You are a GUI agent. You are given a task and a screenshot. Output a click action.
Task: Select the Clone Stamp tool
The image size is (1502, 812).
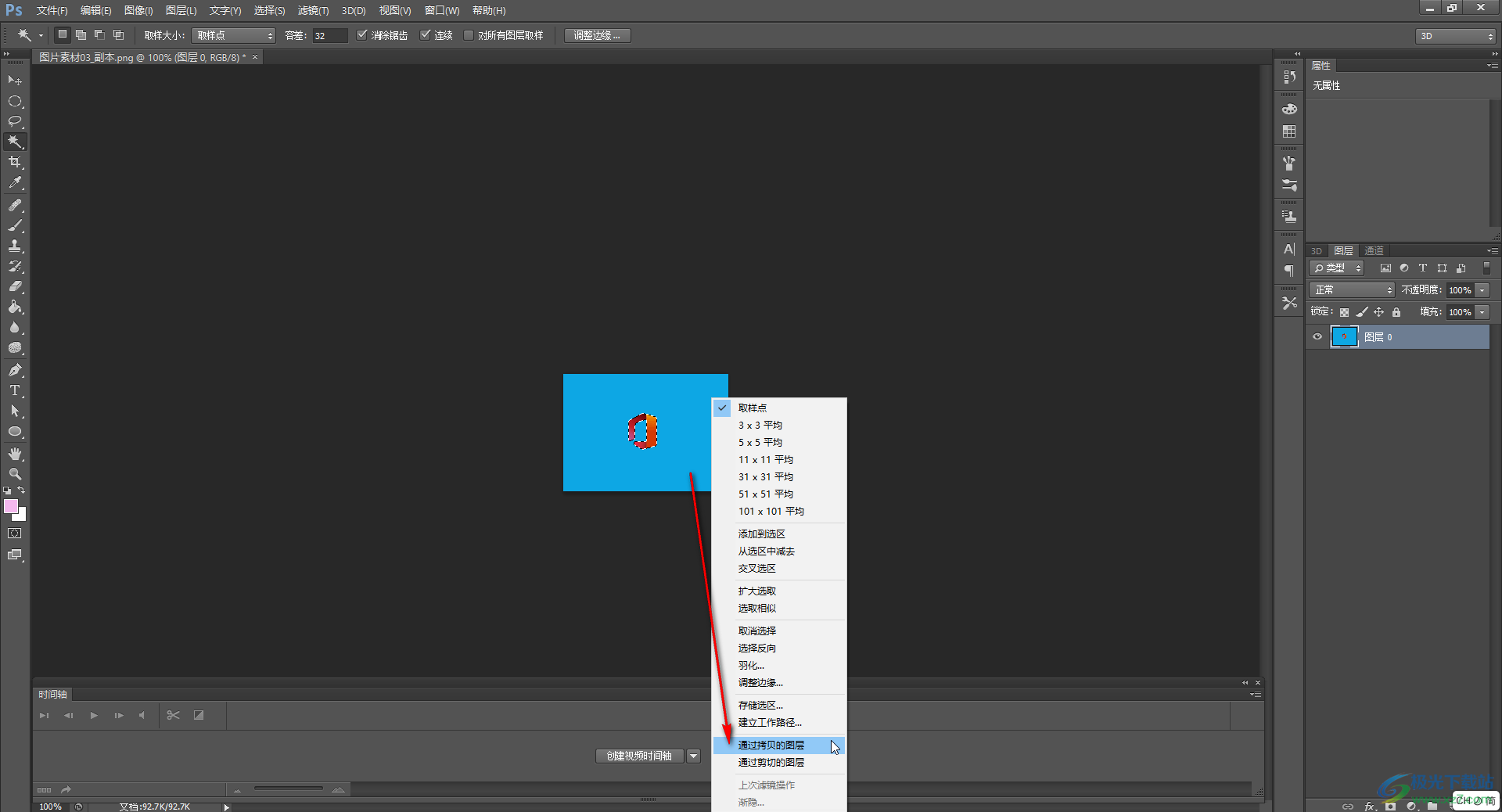15,246
